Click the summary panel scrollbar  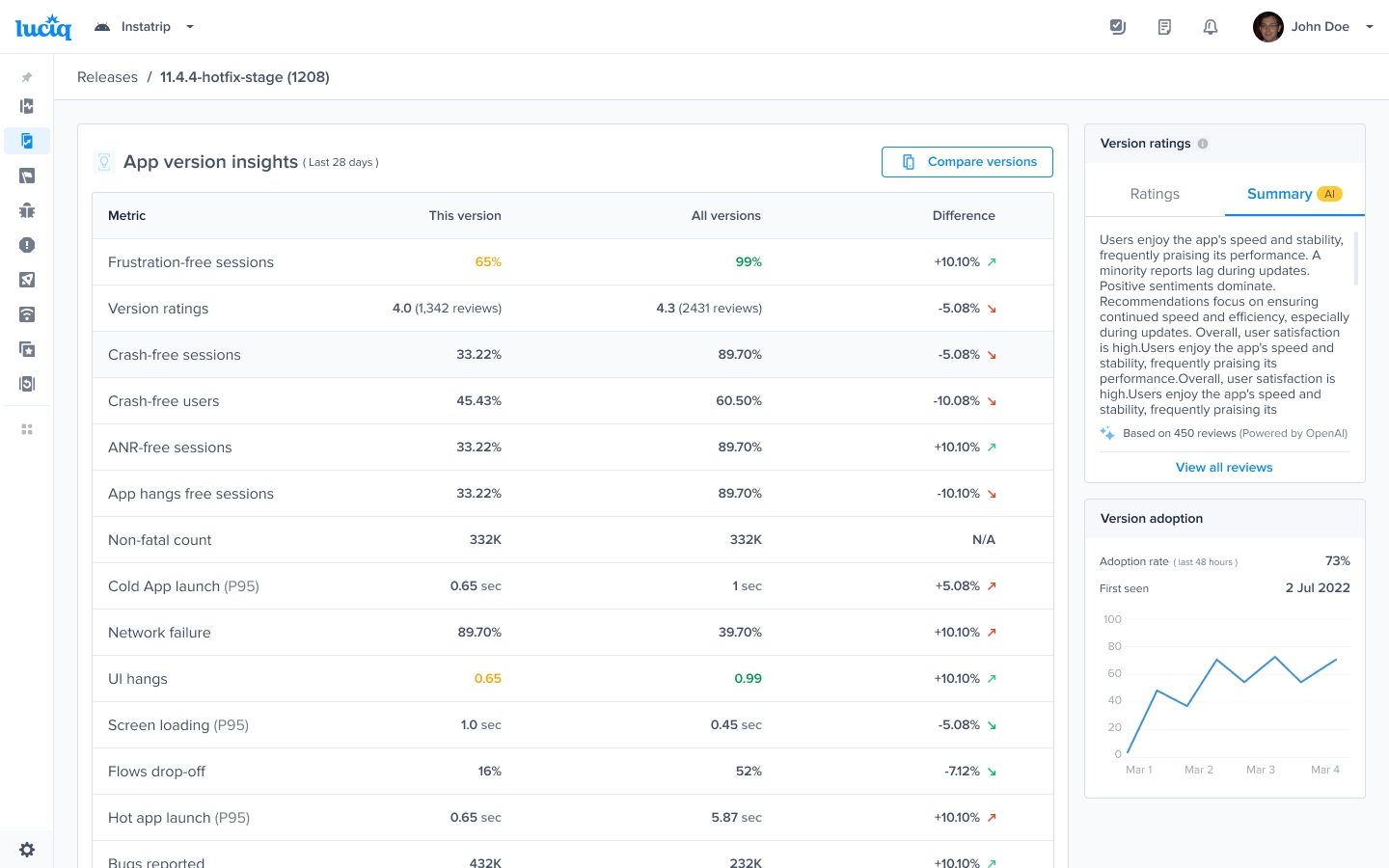tap(1356, 258)
